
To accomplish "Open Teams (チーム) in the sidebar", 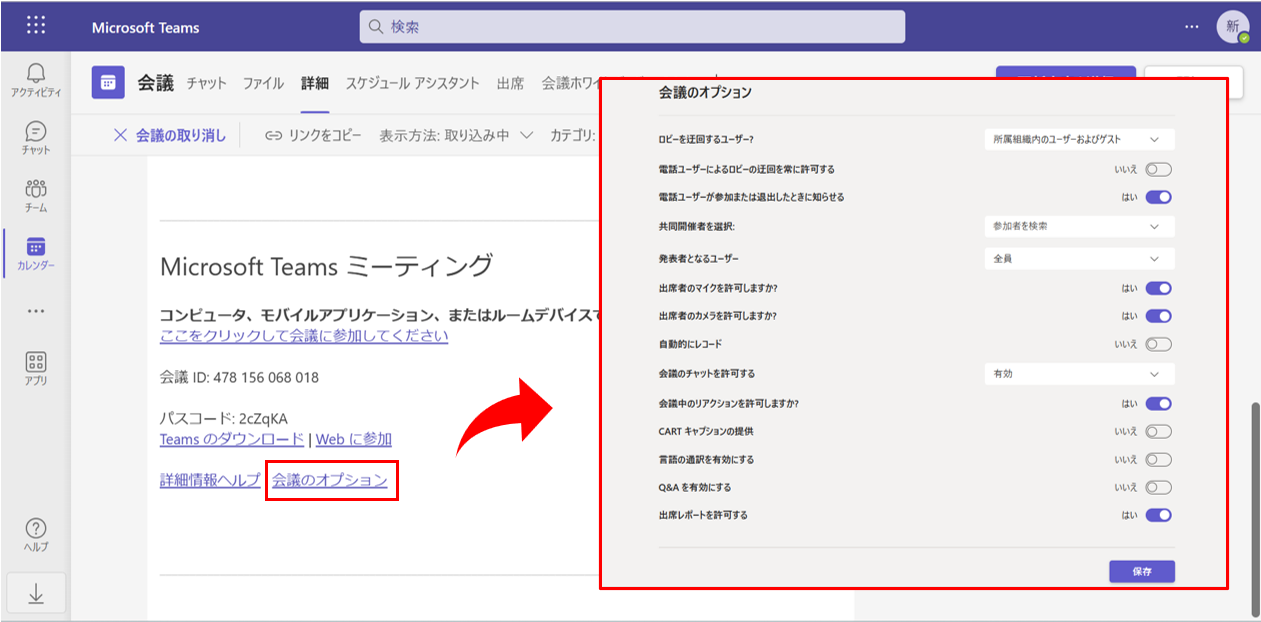I will tap(36, 196).
